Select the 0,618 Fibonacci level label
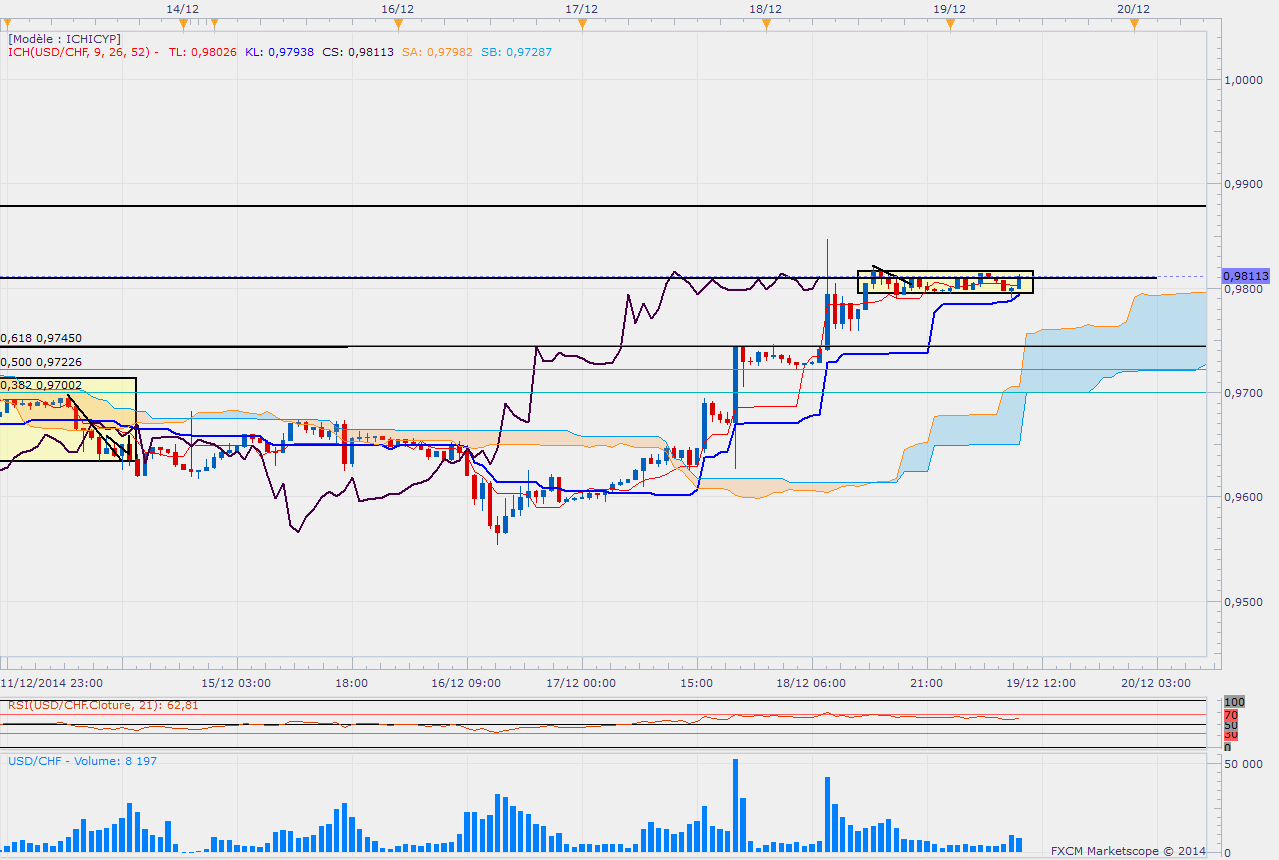This screenshot has height=860, width=1279. click(x=41, y=339)
